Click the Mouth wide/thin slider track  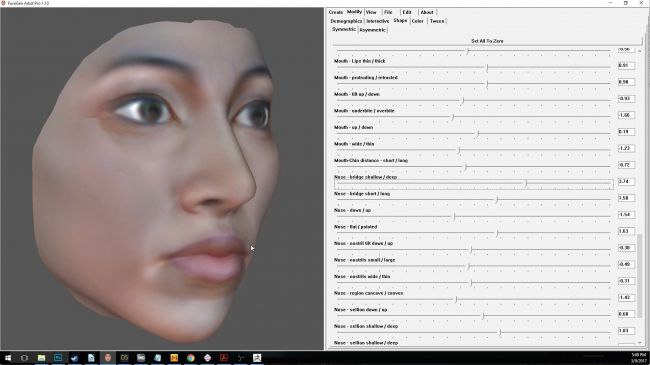[x=473, y=150]
